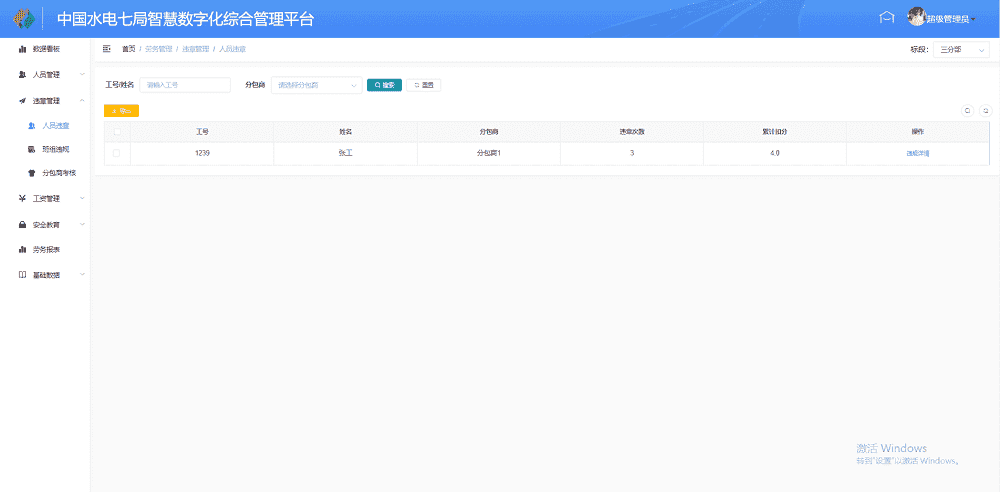The width and height of the screenshot is (1000, 492).
Task: Open 劳务报表 in the sidebar
Action: 46,249
